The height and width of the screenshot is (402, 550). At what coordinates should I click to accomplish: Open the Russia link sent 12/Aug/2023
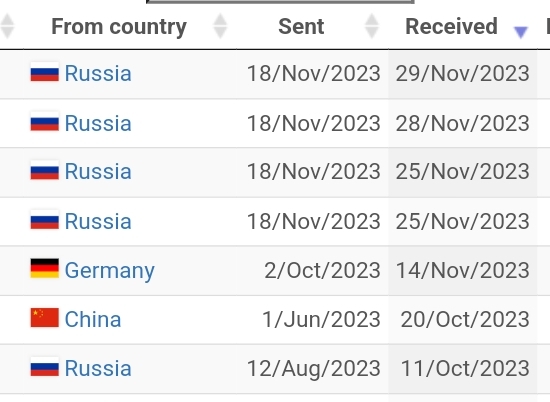98,368
